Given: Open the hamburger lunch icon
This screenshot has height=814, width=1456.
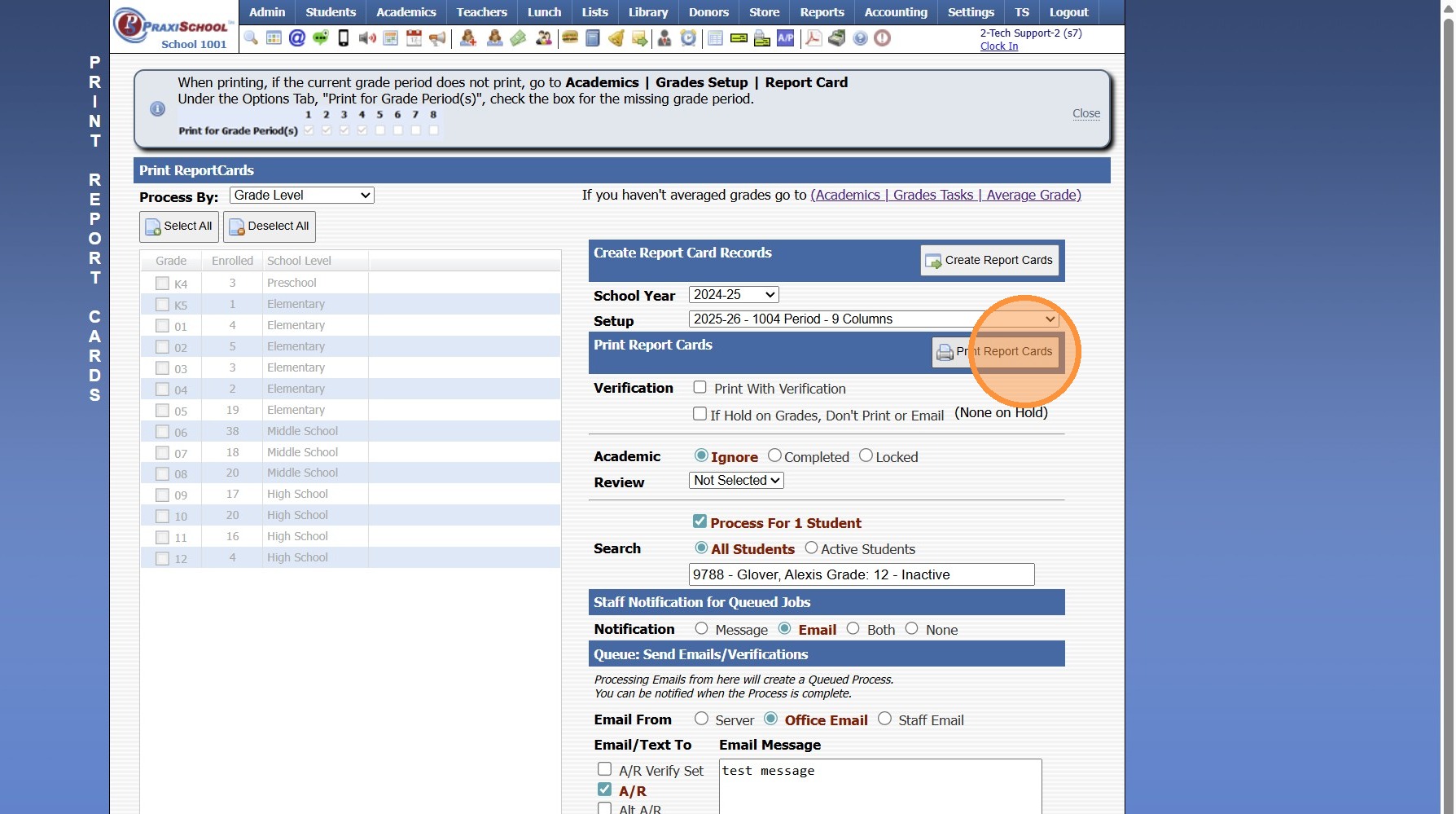Looking at the screenshot, I should click(x=570, y=38).
